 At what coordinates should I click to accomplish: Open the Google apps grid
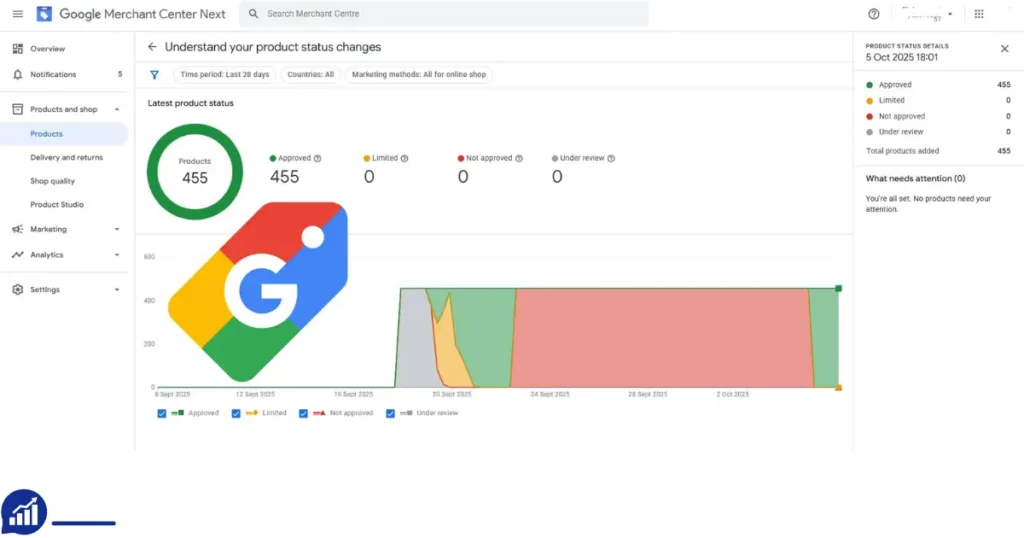click(x=979, y=14)
